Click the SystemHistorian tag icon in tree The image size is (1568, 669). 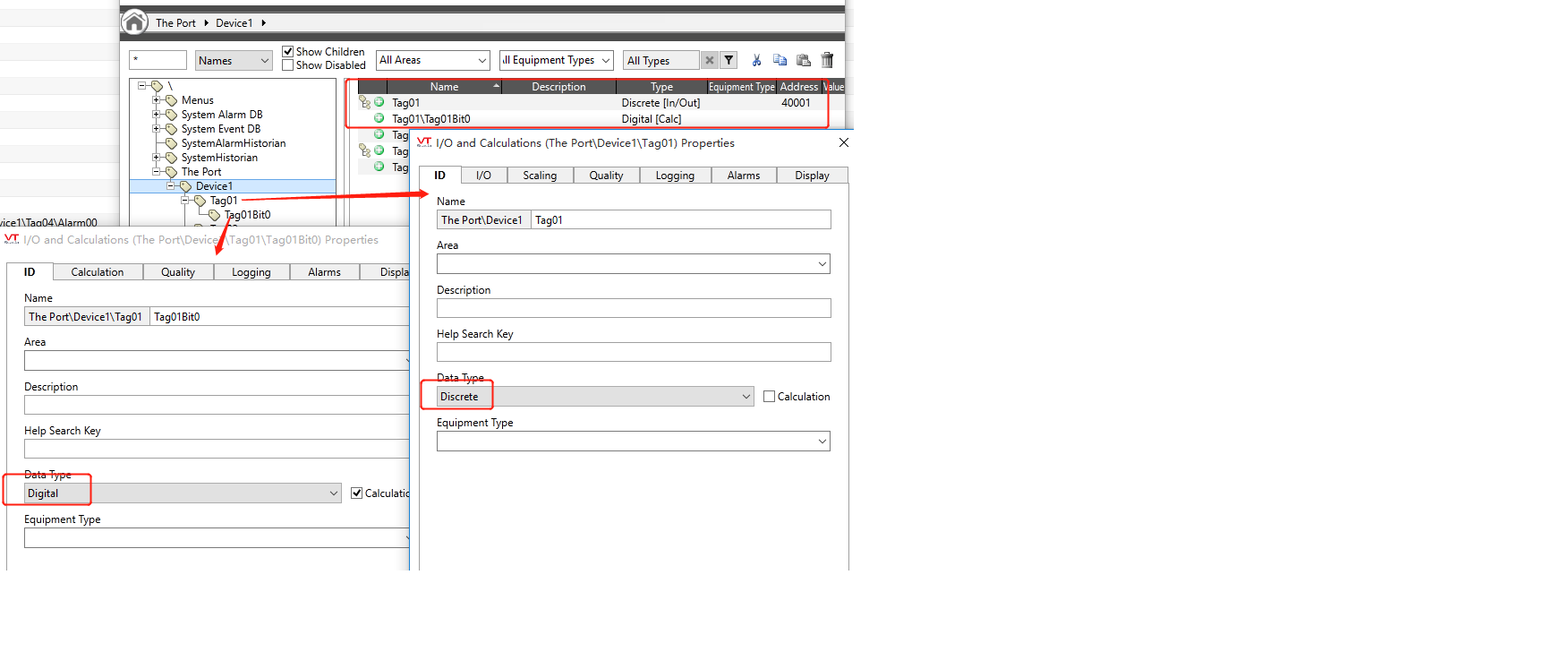coord(171,158)
